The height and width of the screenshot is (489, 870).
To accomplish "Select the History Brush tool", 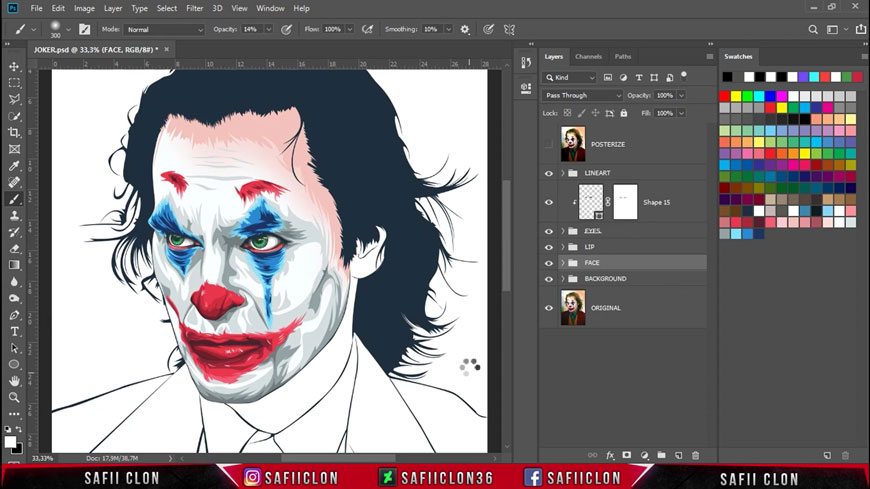I will (x=14, y=232).
